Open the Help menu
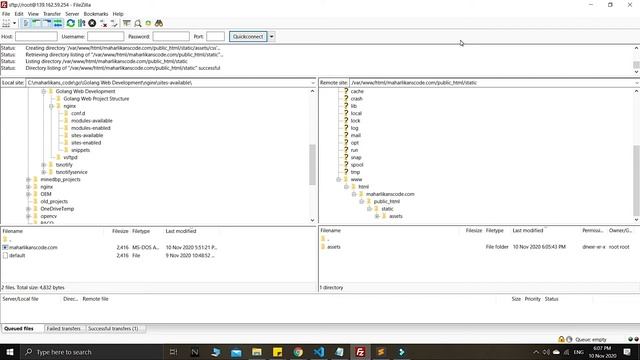This screenshot has height=360, width=640. [x=118, y=13]
